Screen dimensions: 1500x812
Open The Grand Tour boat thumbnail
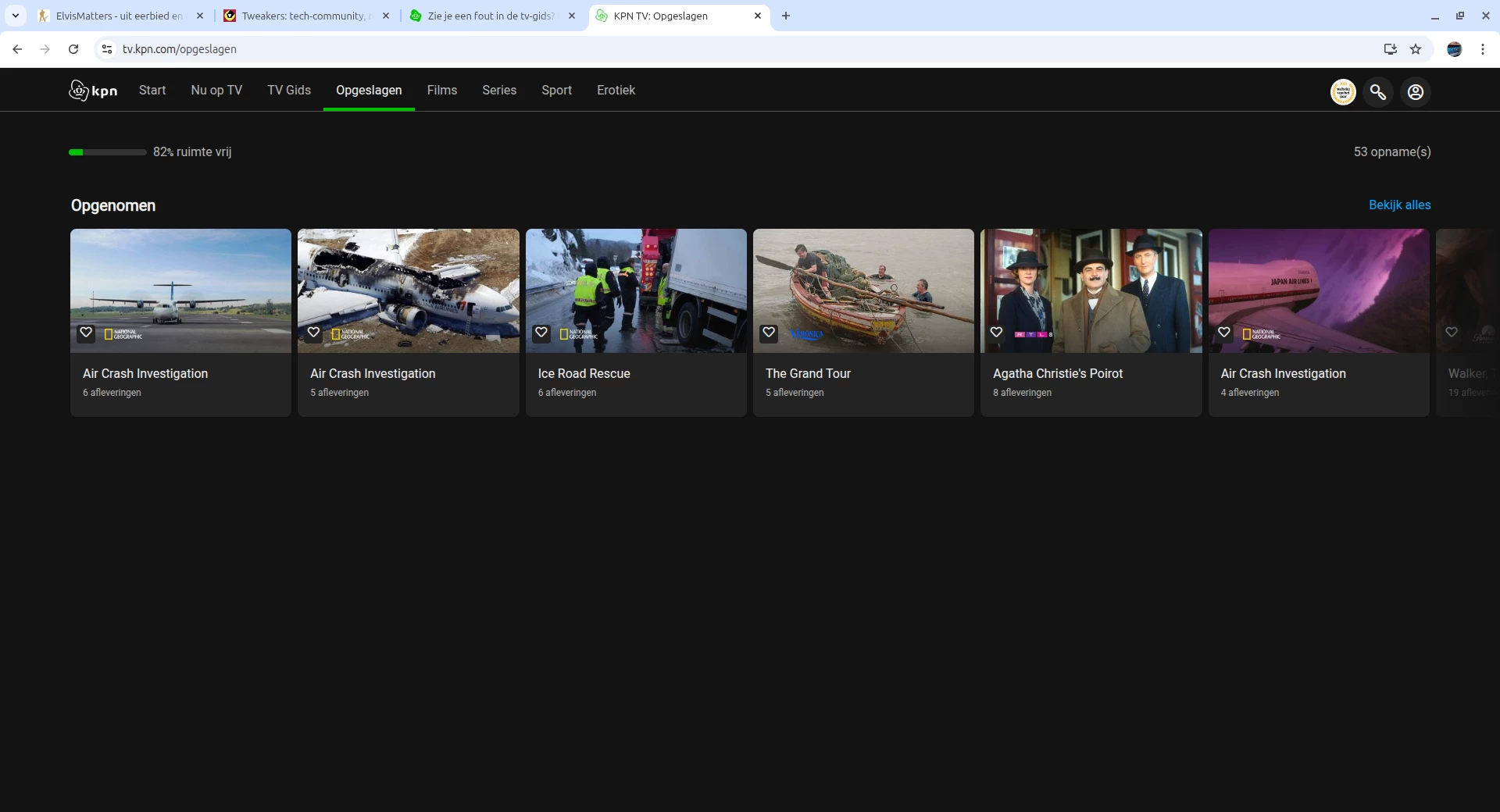pos(863,290)
